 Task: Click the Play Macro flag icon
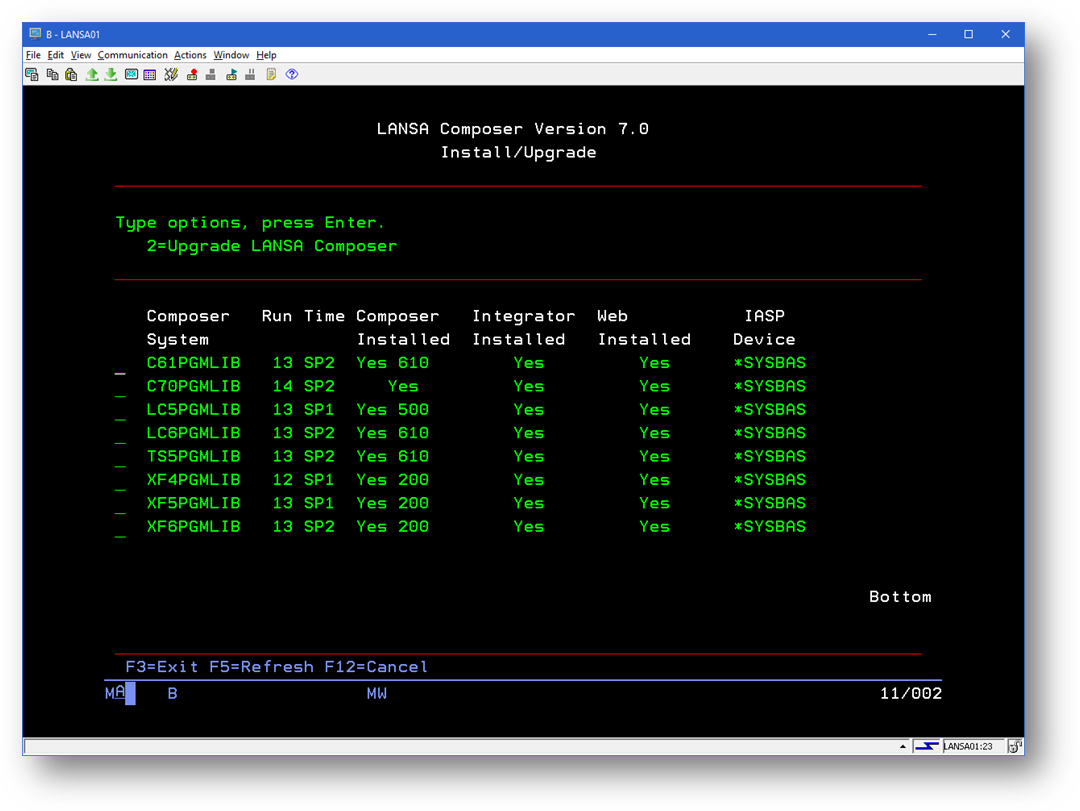pyautogui.click(x=231, y=74)
